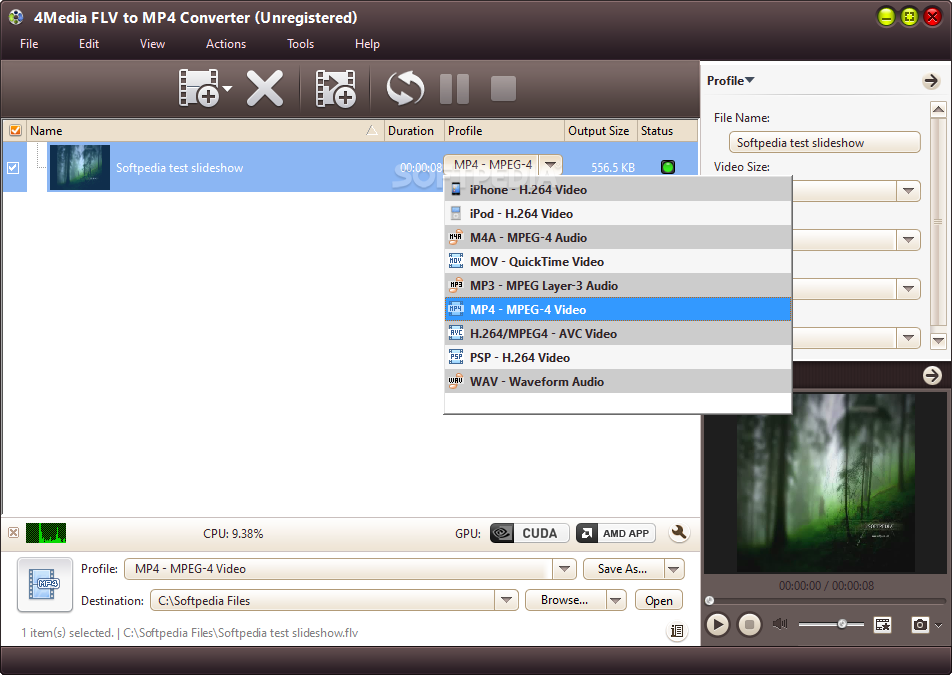Open the Browse dropdown arrow
Viewport: 952px width, 675px height.
click(x=616, y=600)
